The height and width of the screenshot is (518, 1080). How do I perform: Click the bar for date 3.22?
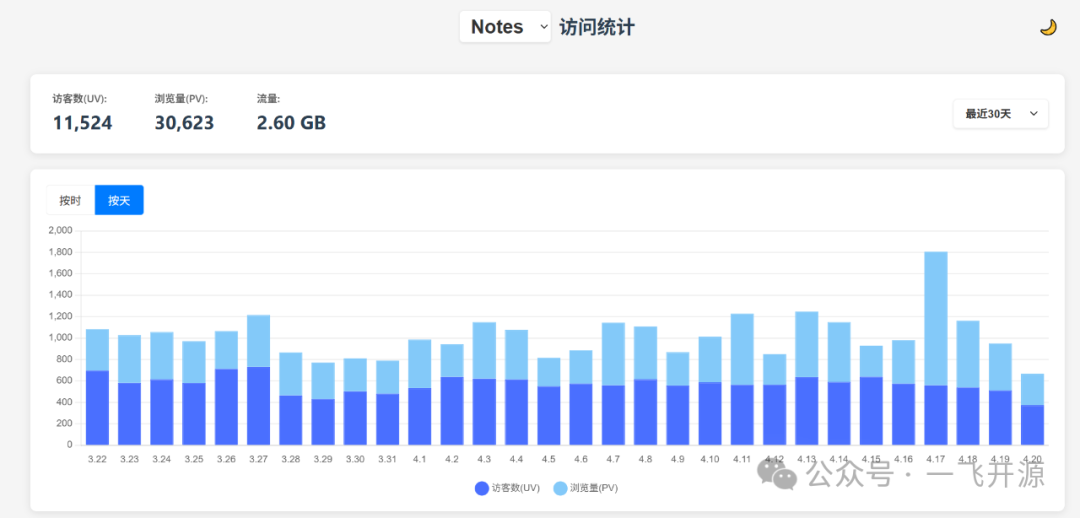click(x=97, y=387)
